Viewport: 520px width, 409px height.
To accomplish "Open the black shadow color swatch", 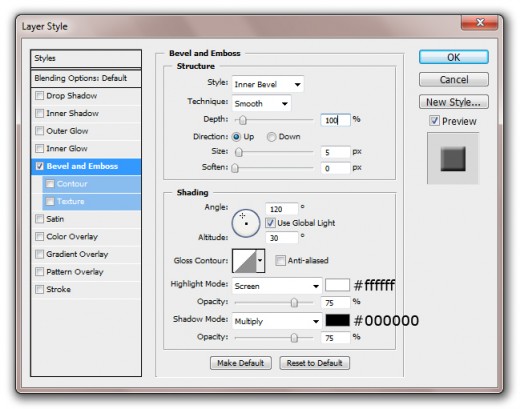I will [337, 320].
